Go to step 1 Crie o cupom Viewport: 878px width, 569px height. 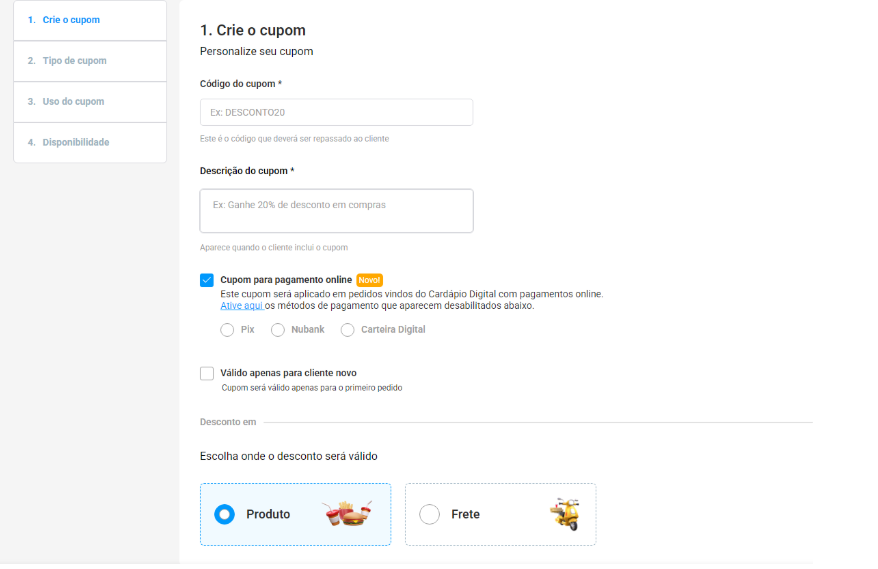pos(90,20)
